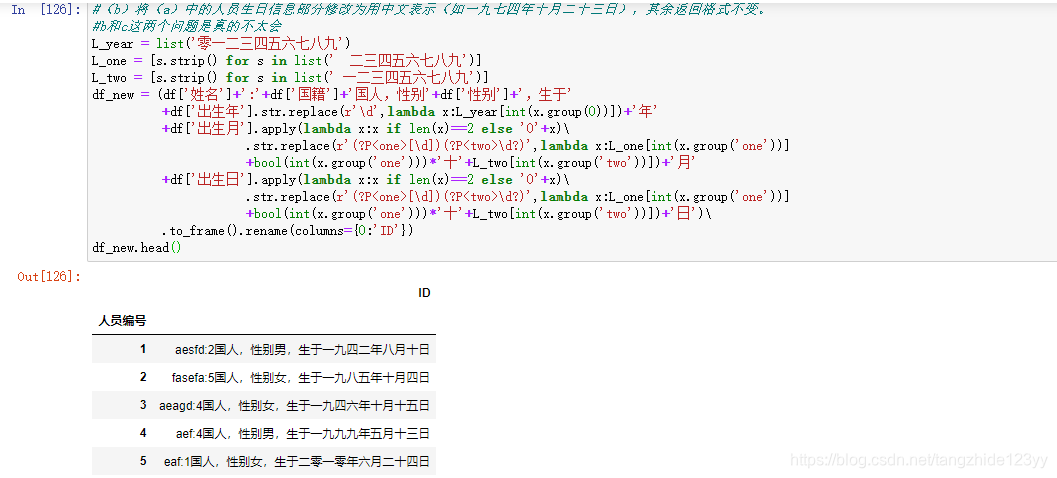Click the Out[126] output prompt label
The height and width of the screenshot is (478, 1057).
click(49, 276)
